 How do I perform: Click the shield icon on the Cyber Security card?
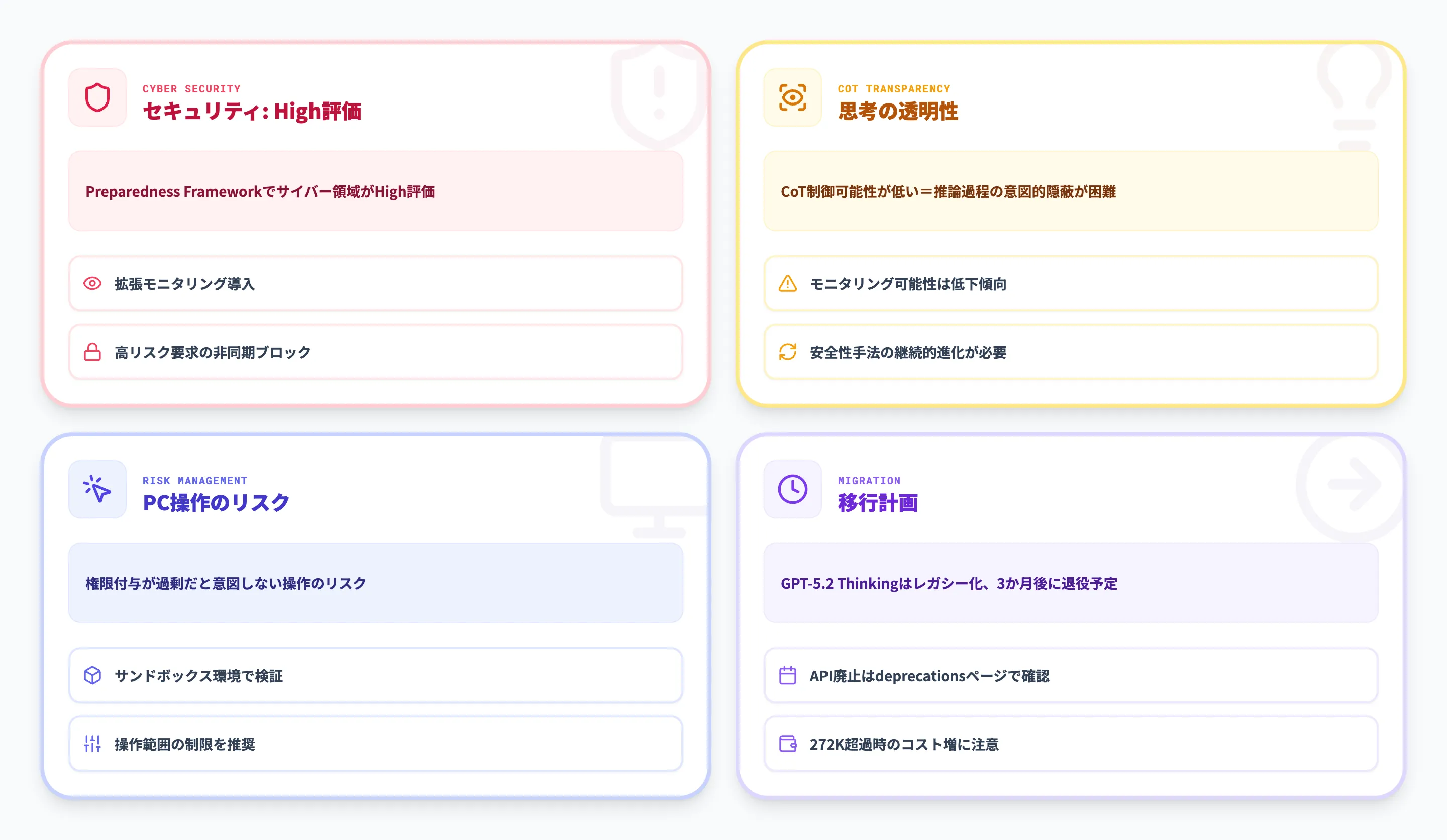pyautogui.click(x=97, y=97)
